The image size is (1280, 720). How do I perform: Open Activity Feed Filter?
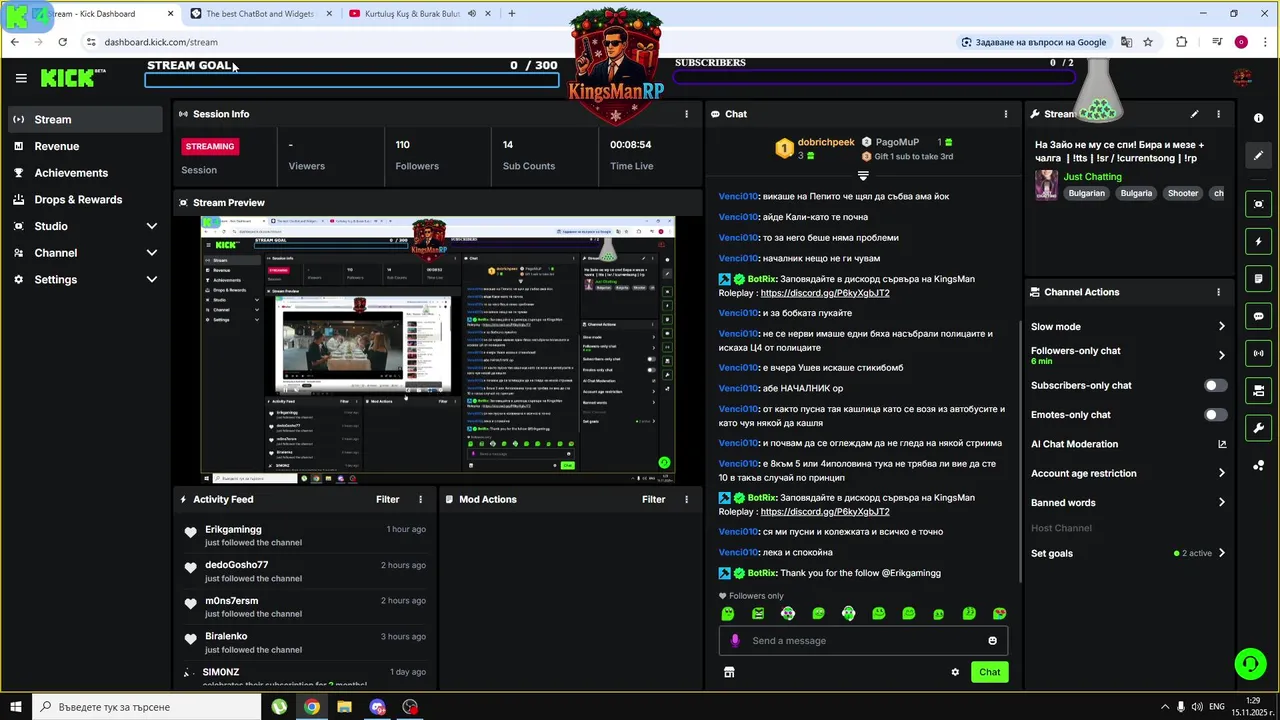387,499
